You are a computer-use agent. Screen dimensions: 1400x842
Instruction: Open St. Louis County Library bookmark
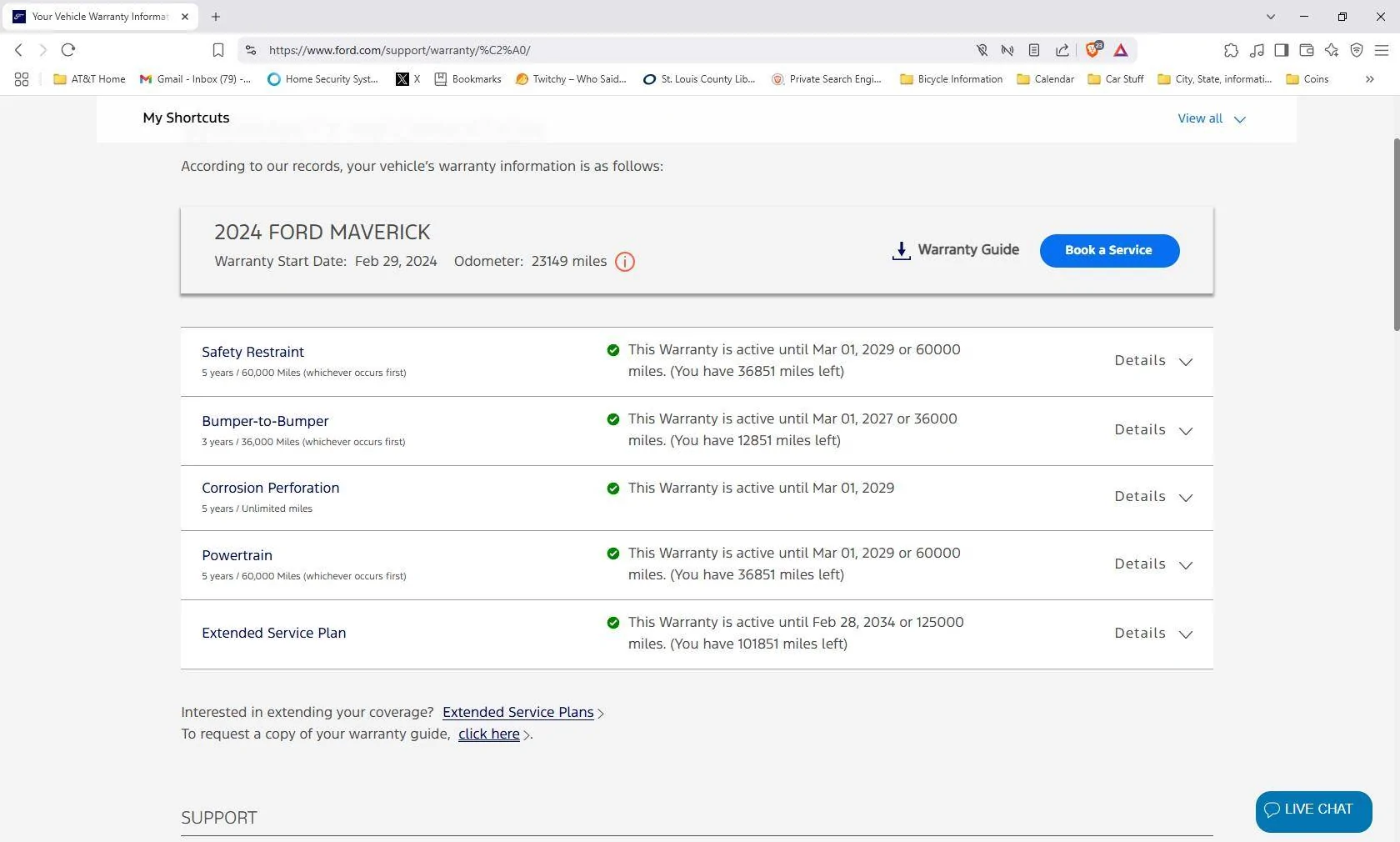pos(699,79)
